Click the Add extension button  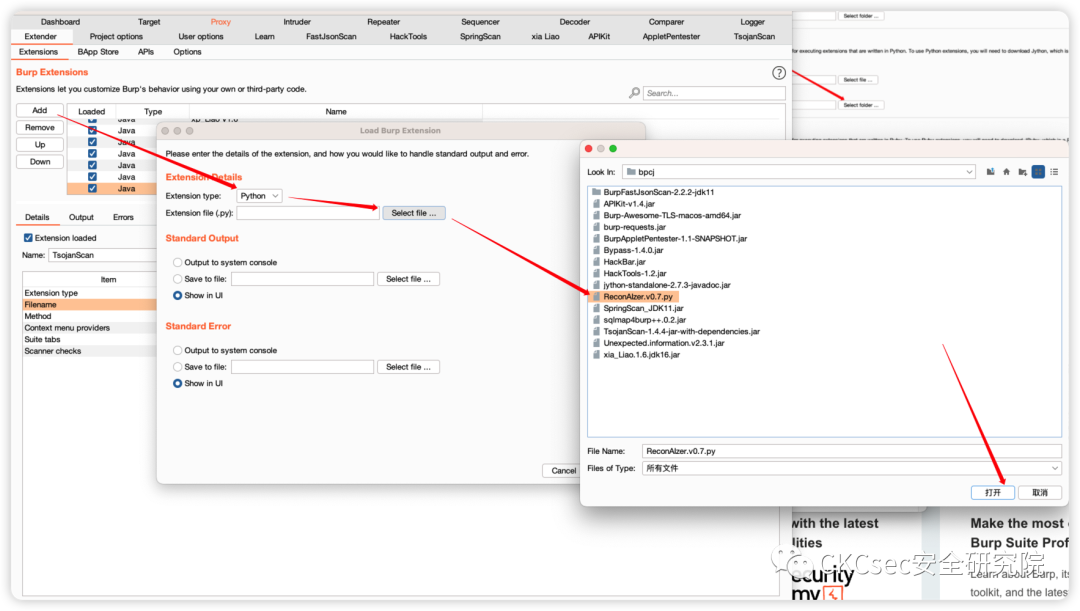[40, 111]
